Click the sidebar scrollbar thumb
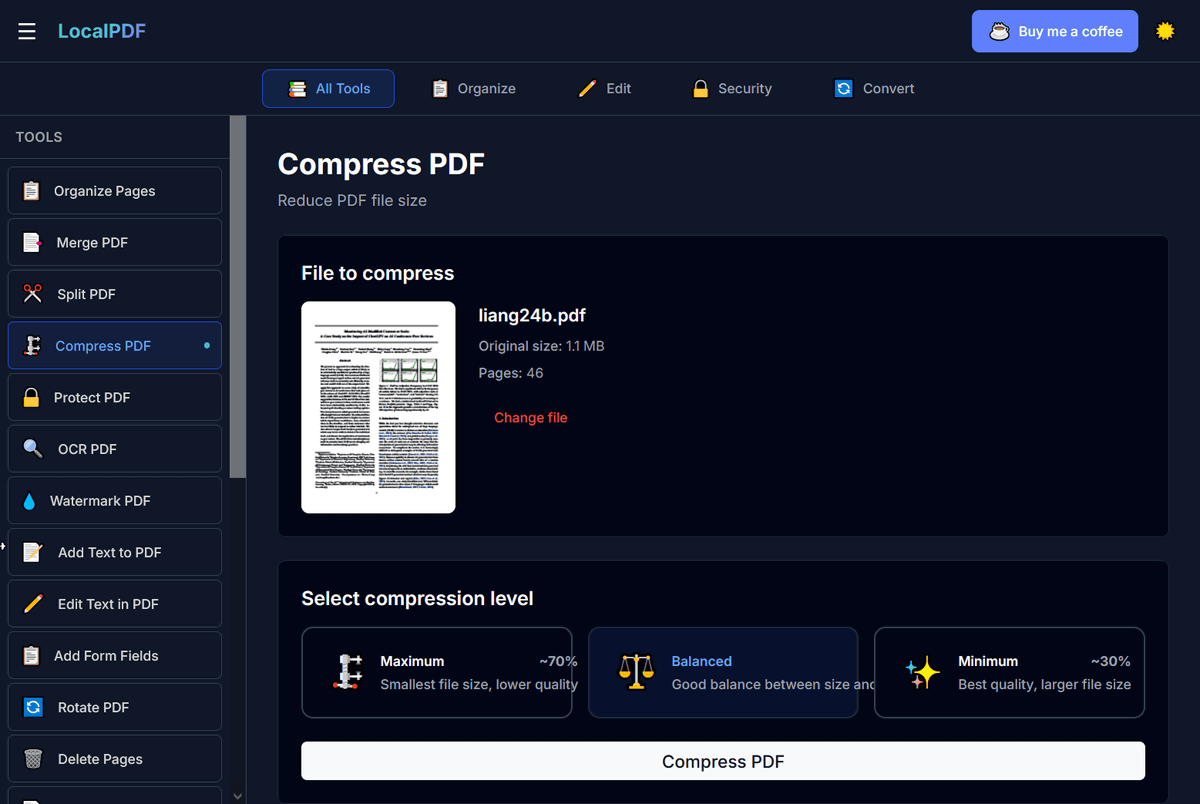 click(x=237, y=296)
